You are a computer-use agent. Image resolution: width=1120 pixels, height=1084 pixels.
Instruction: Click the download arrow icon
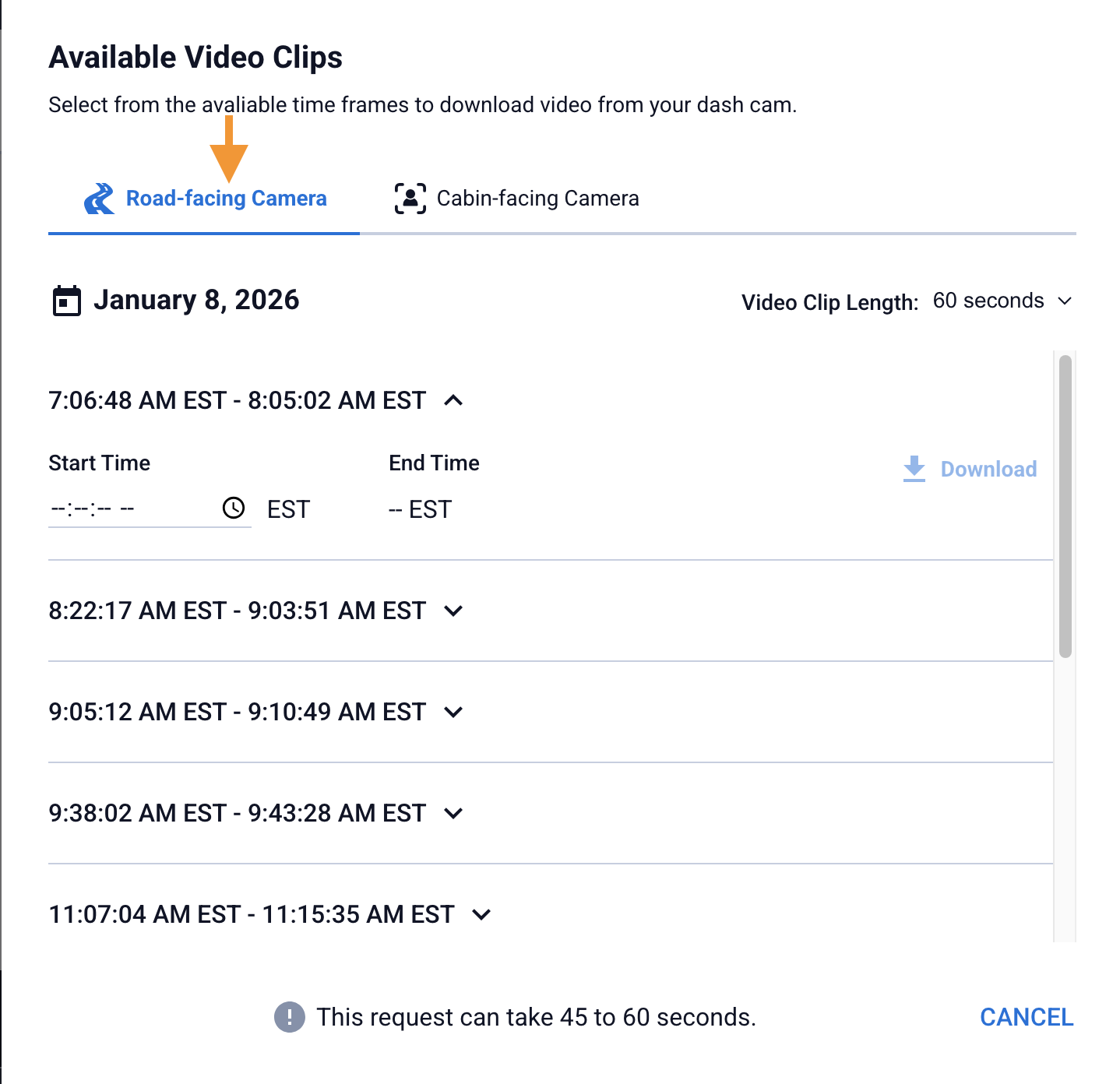914,469
